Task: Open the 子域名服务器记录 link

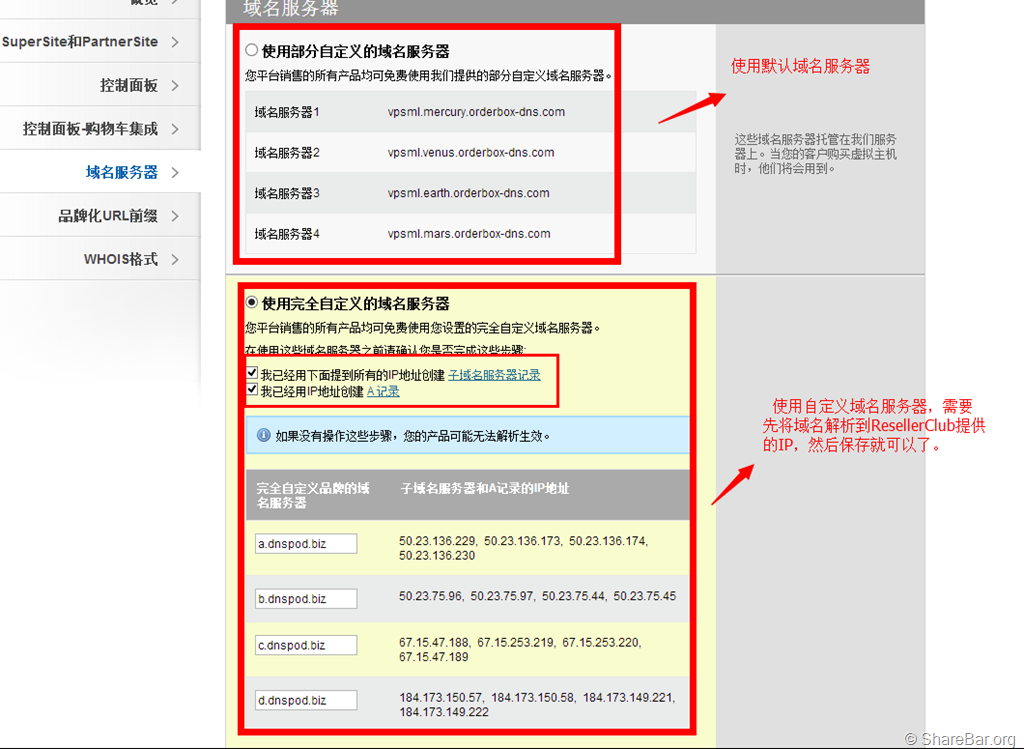Action: (493, 375)
